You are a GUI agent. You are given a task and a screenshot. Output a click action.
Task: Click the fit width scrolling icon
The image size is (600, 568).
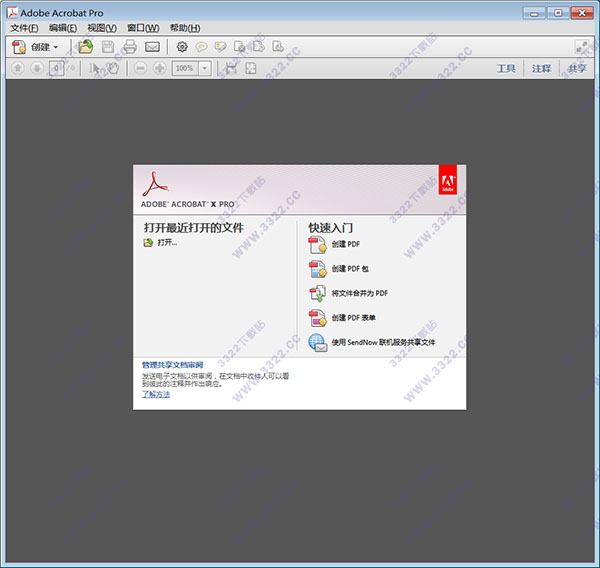(231, 69)
